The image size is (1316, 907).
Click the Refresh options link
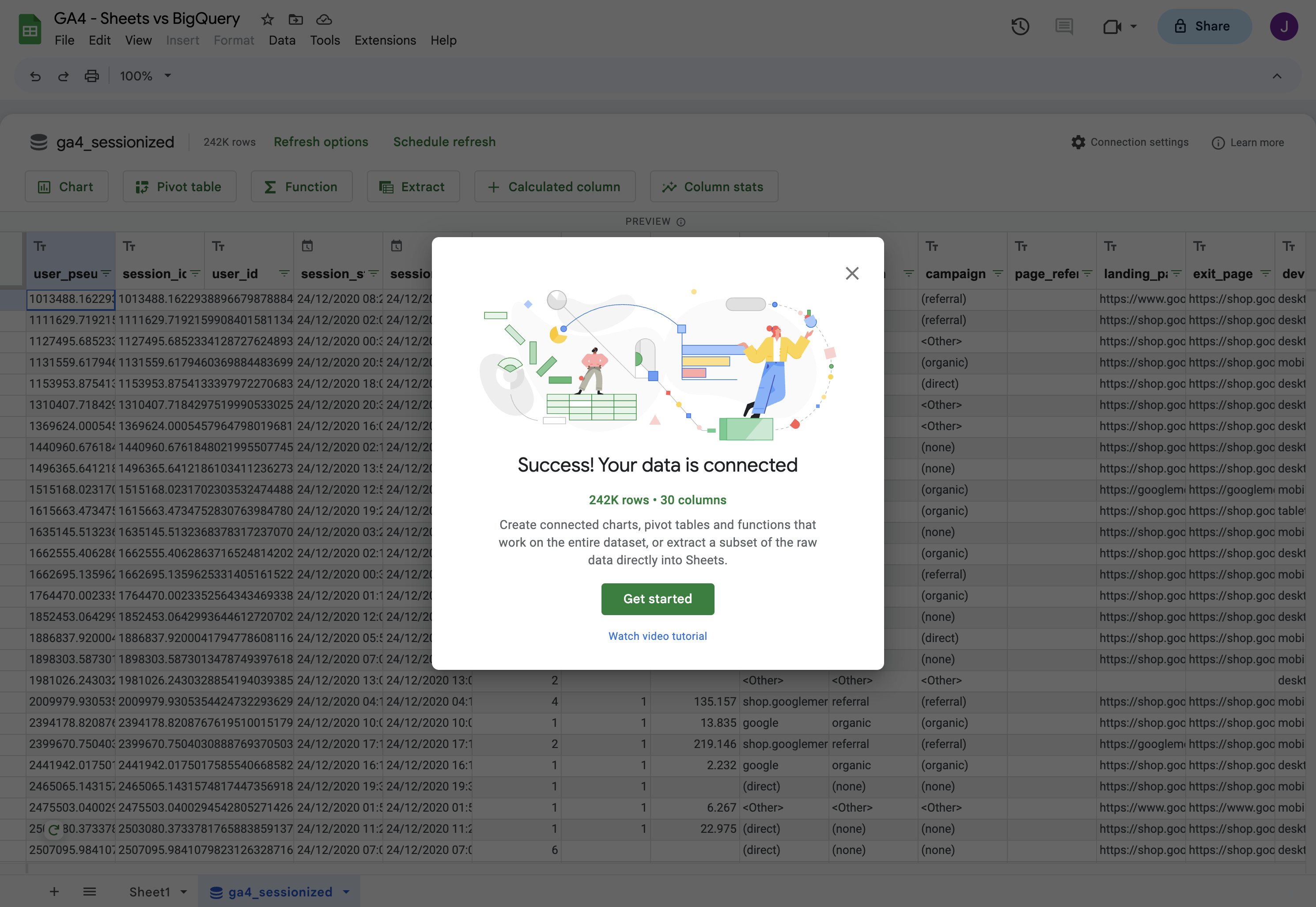coord(321,141)
